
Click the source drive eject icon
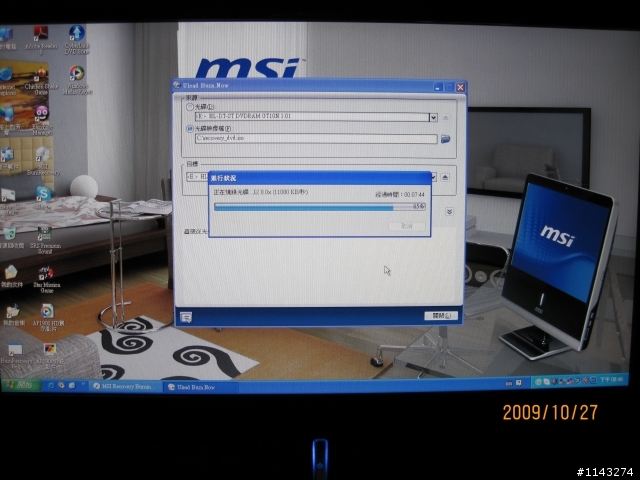[445, 118]
